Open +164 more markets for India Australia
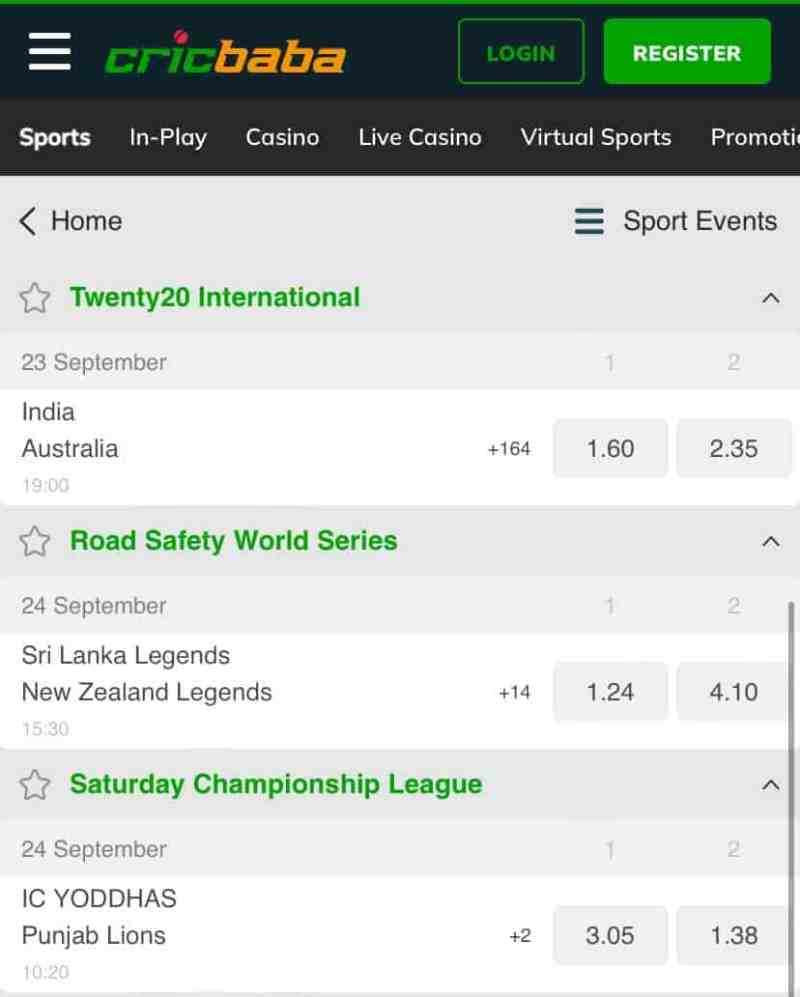 (x=509, y=449)
